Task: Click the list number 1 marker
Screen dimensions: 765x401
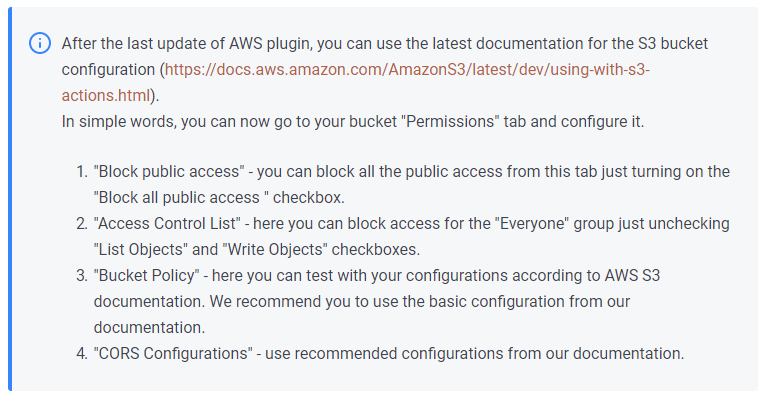Action: (82, 172)
